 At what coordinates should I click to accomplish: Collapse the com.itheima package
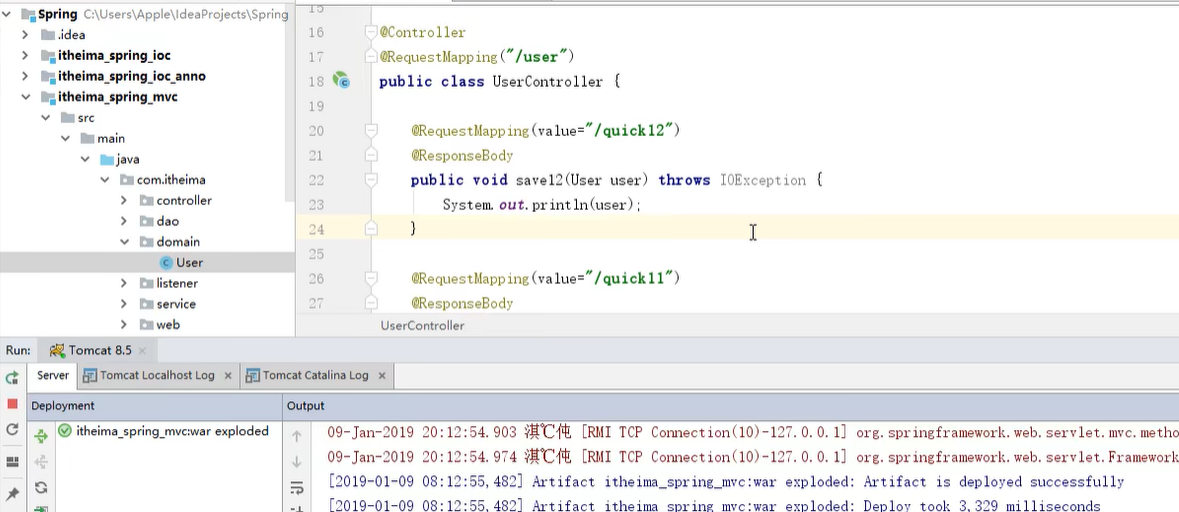(104, 180)
